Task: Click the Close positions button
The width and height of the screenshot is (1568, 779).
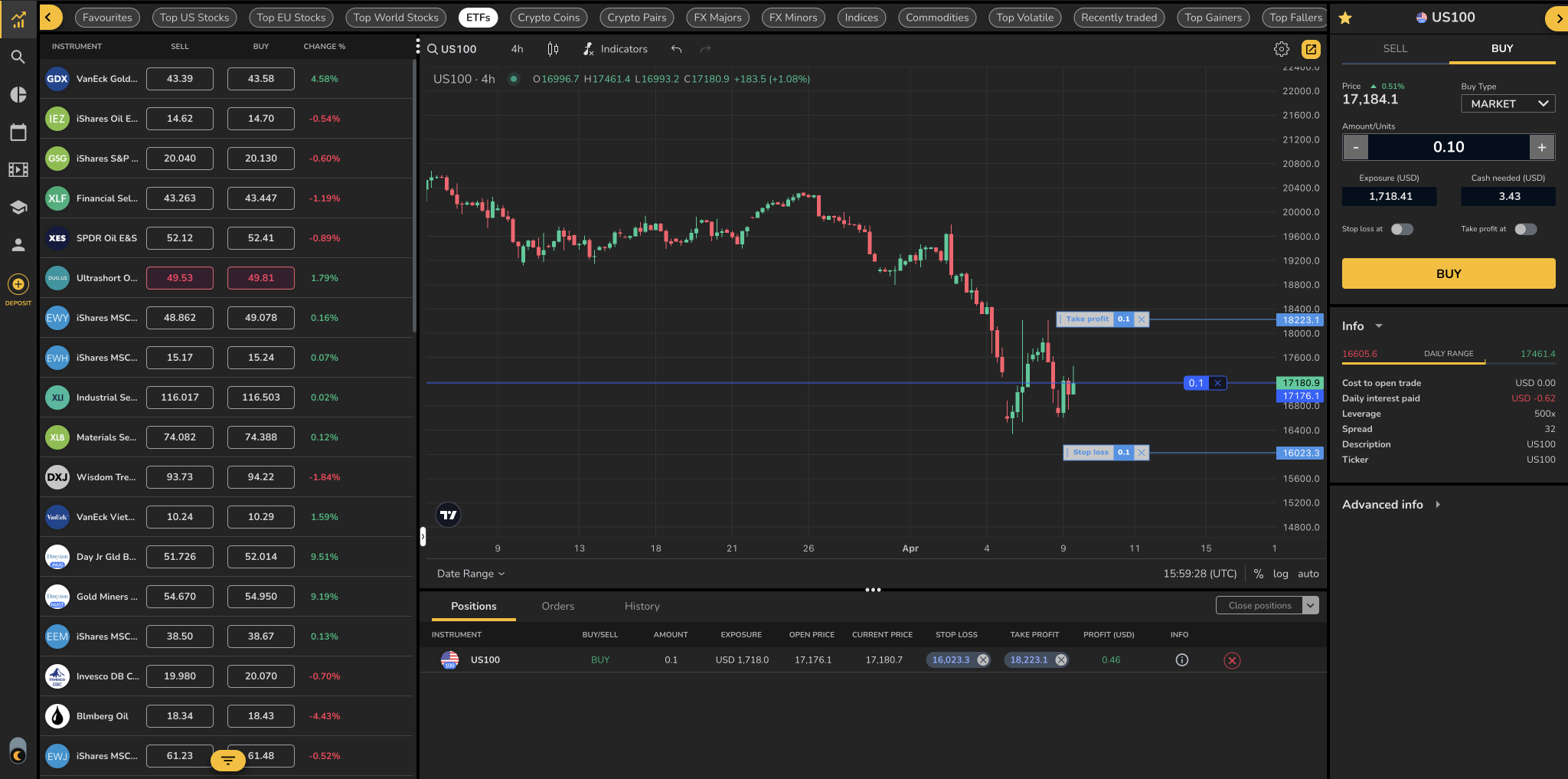Action: pos(1259,605)
